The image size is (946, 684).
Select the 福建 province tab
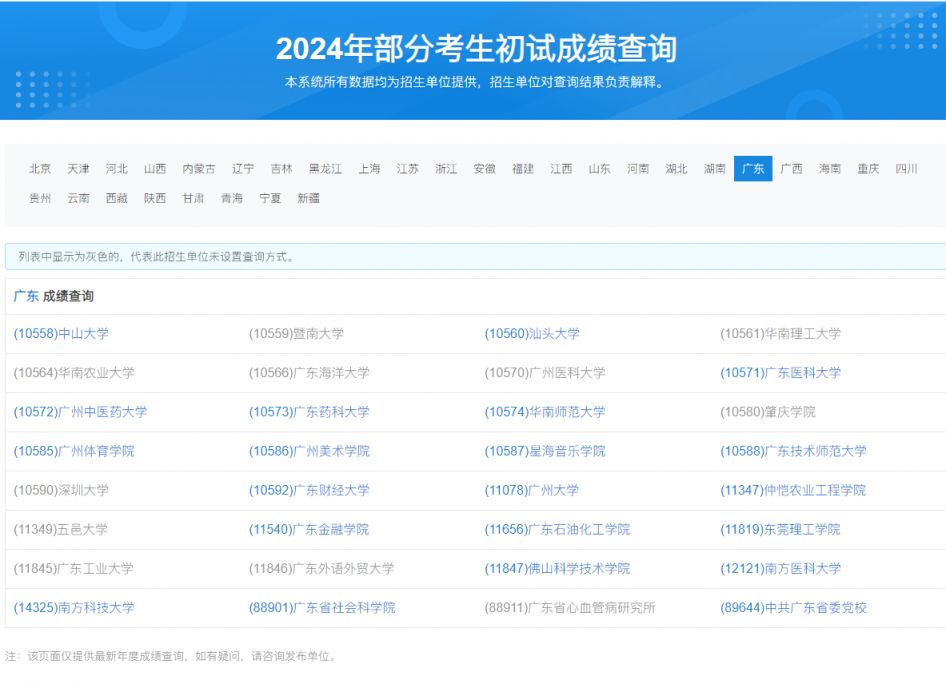coord(523,169)
